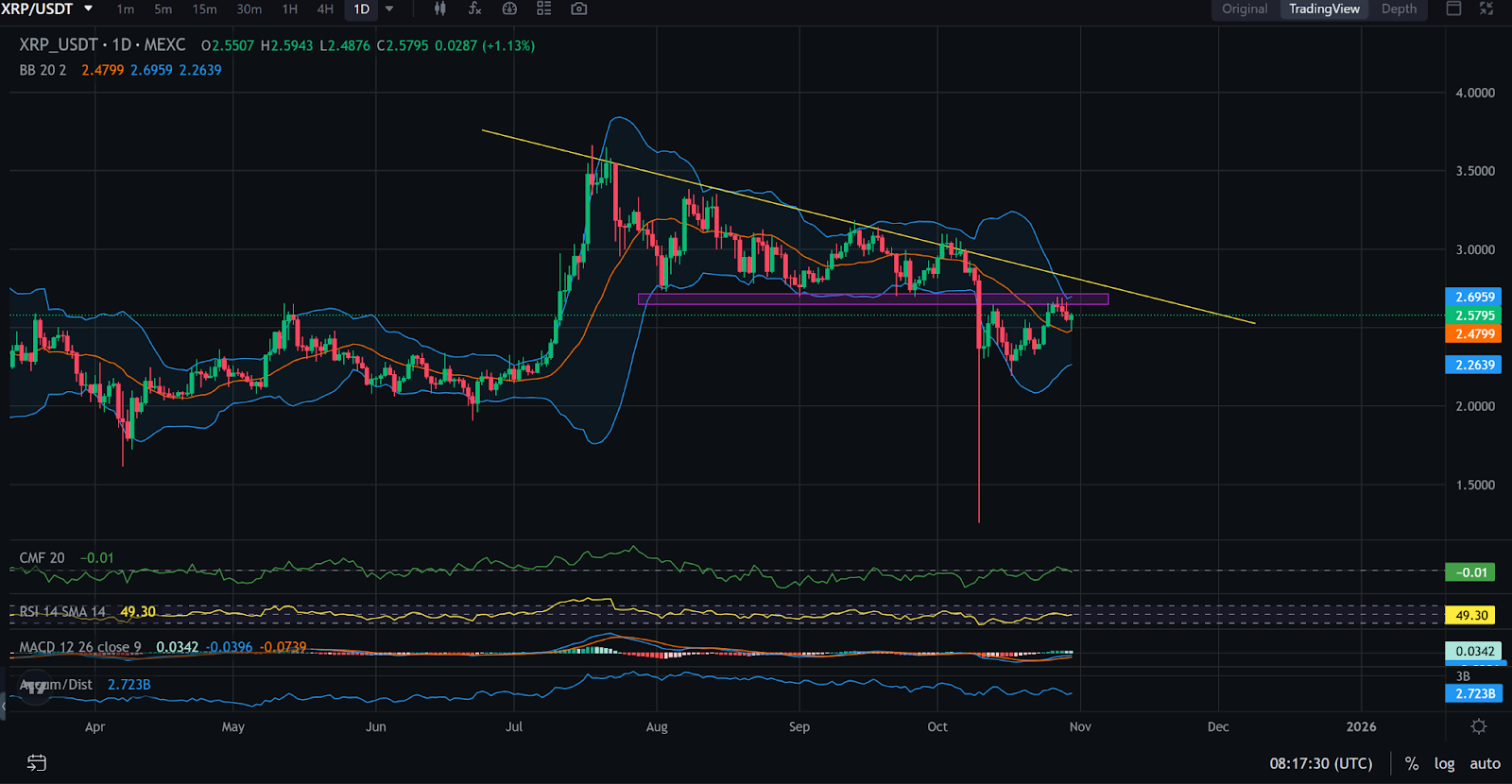This screenshot has height=784, width=1512.
Task: Expand more timeframes arrow next to 1D
Action: tap(389, 9)
